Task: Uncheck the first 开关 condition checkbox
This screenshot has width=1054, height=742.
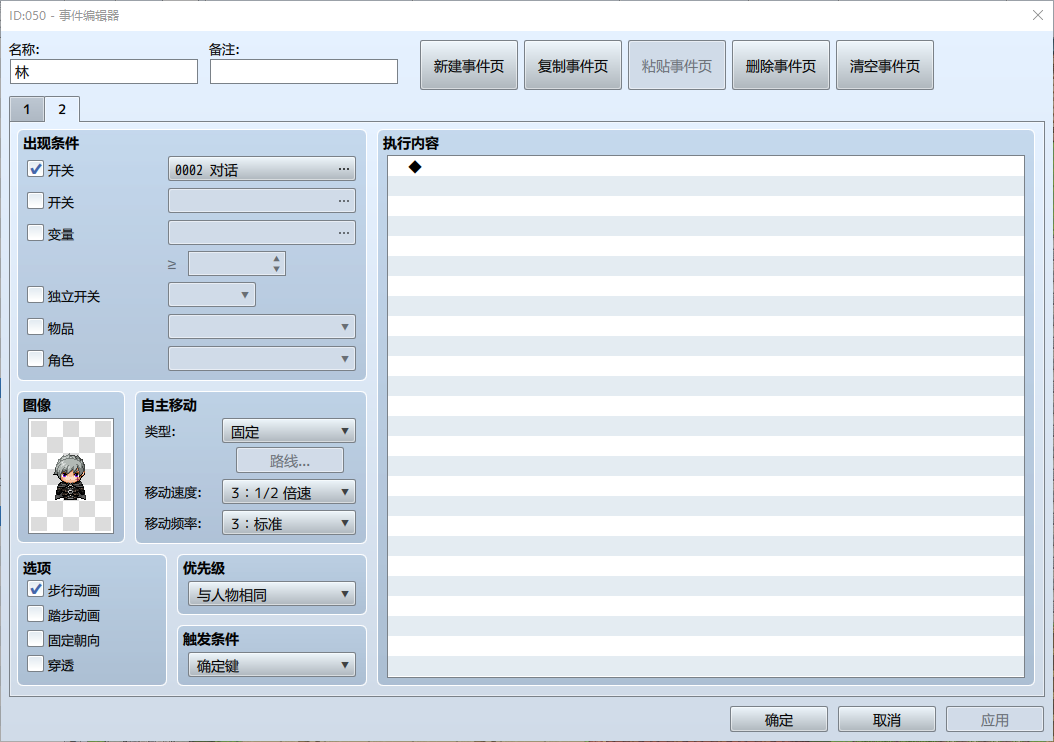Action: (36, 169)
